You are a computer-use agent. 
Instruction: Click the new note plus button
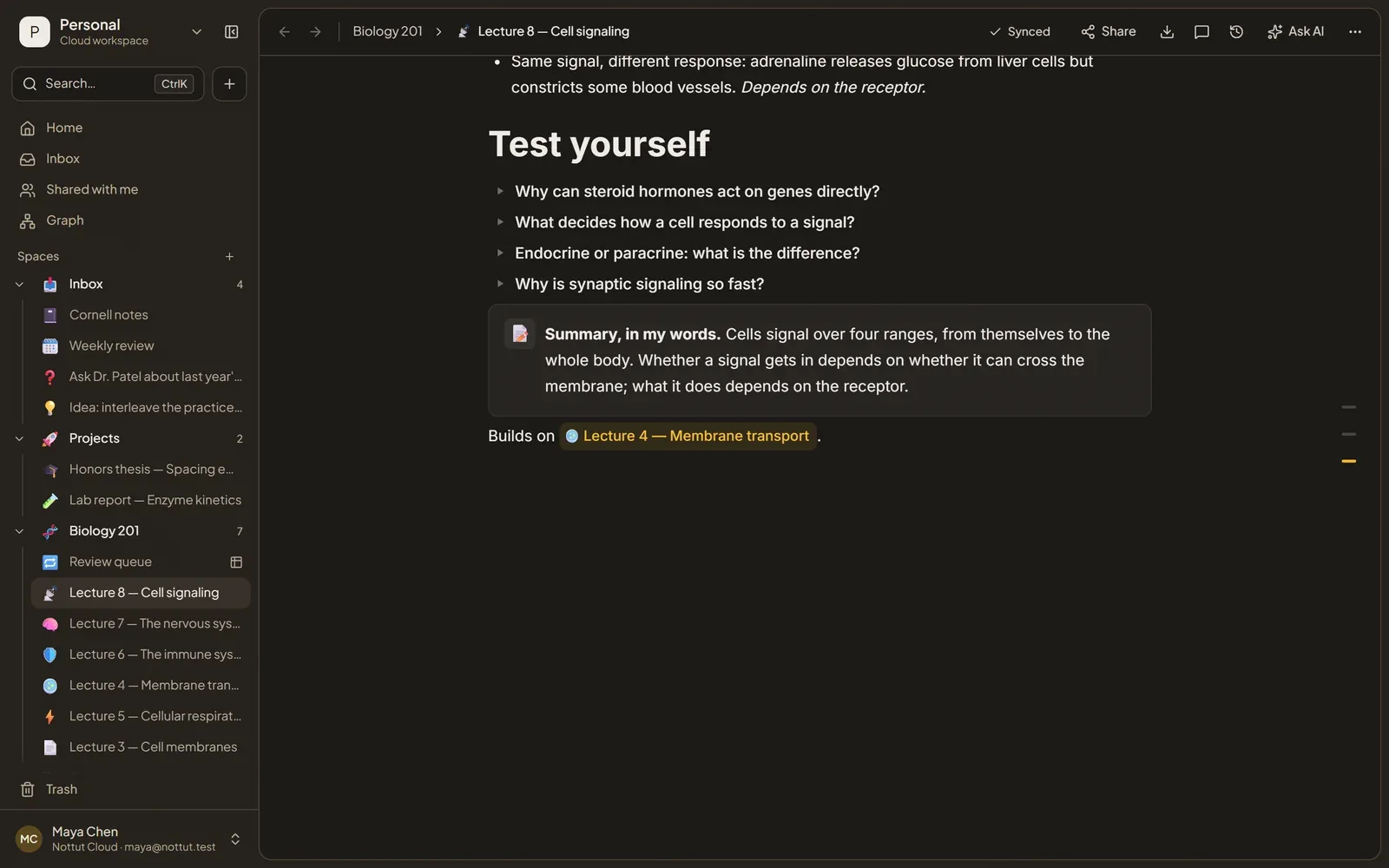(x=229, y=84)
